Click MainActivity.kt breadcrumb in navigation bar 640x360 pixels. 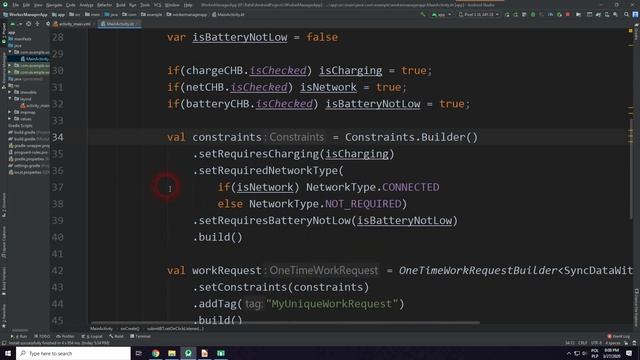click(228, 14)
